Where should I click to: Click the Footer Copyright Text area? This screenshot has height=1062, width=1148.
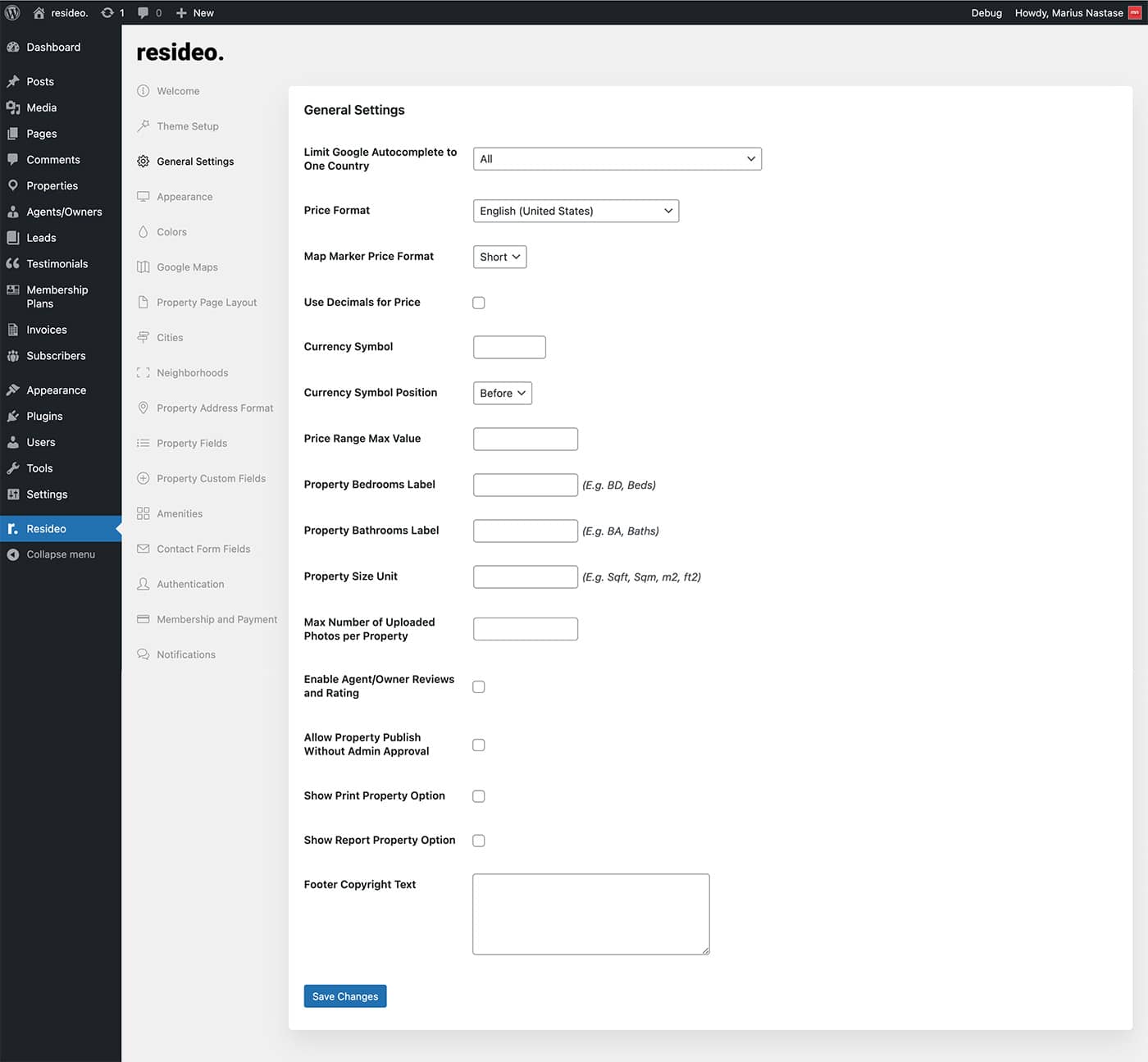pyautogui.click(x=590, y=914)
